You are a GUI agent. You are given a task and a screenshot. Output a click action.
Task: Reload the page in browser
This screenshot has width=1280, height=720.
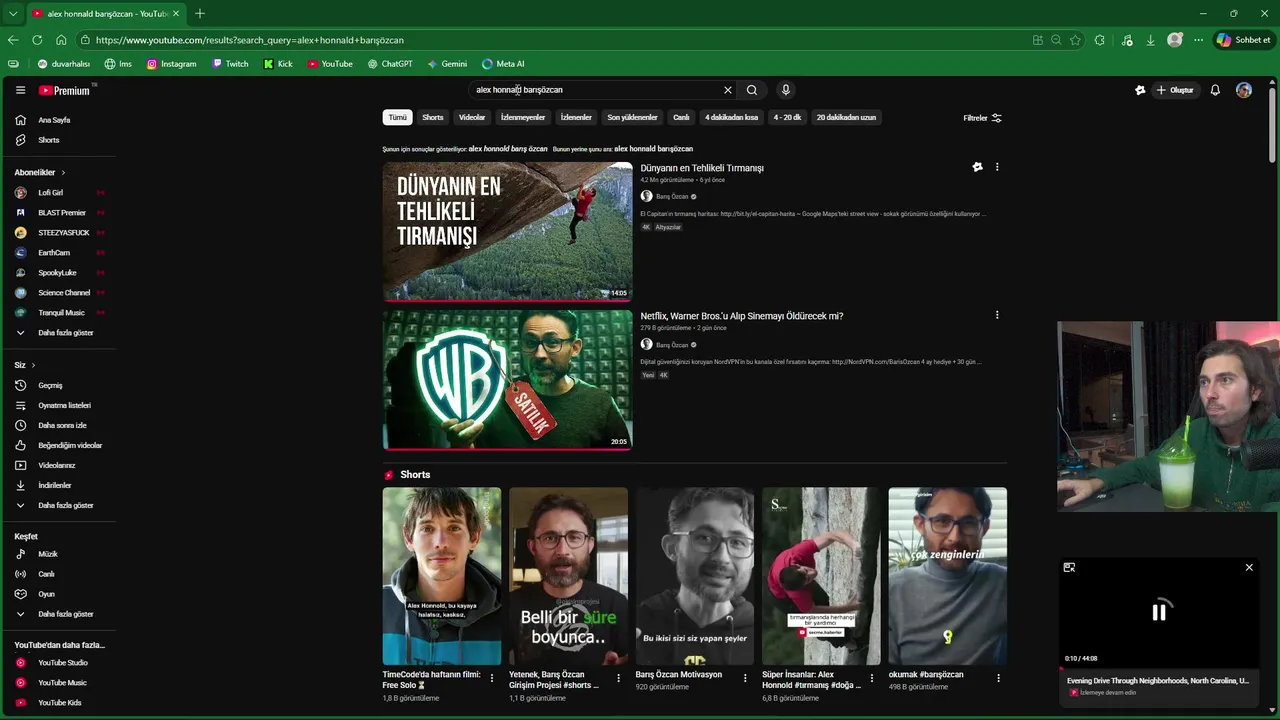point(37,40)
